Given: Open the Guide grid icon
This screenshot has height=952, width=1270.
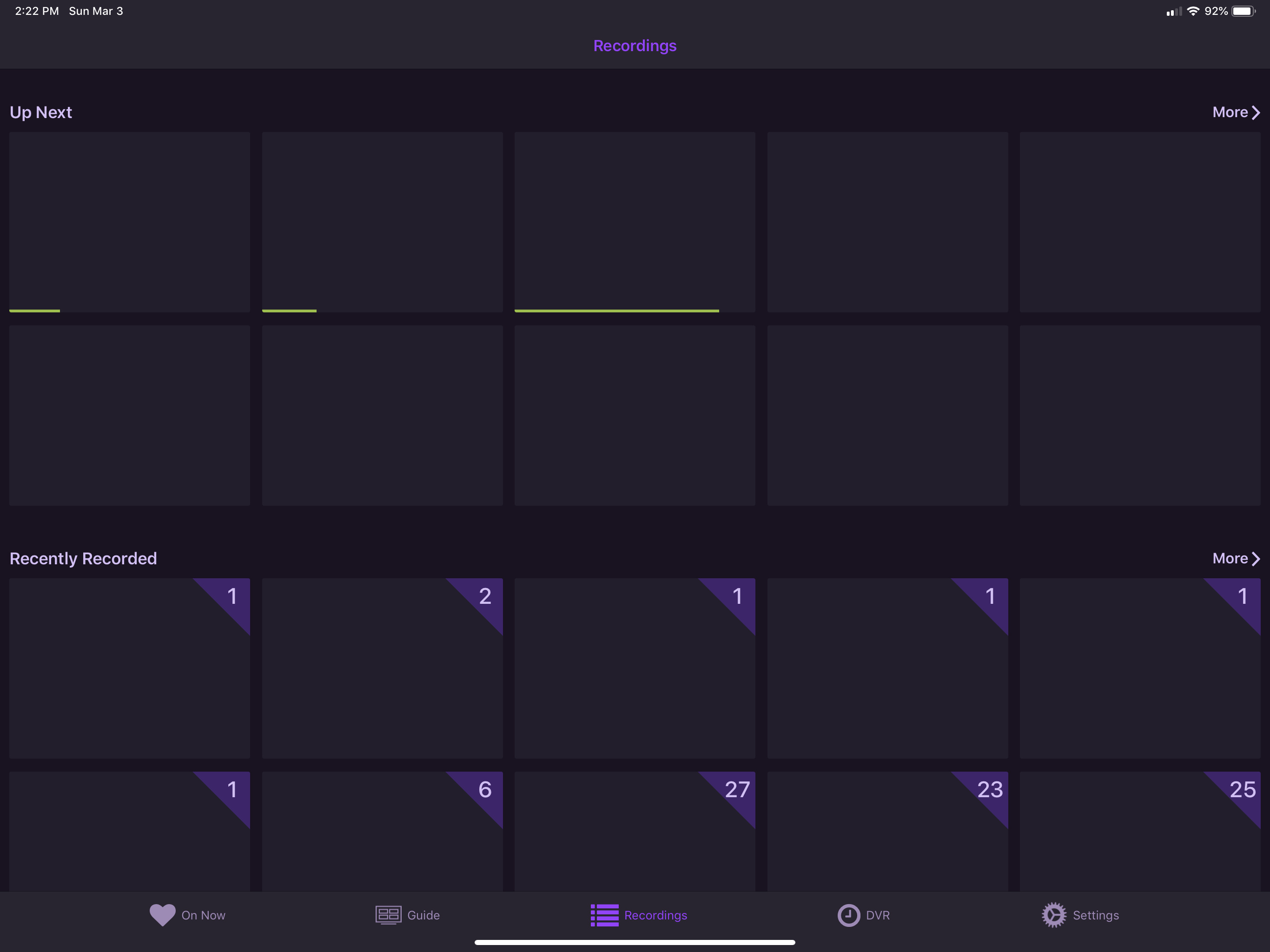Looking at the screenshot, I should [388, 915].
